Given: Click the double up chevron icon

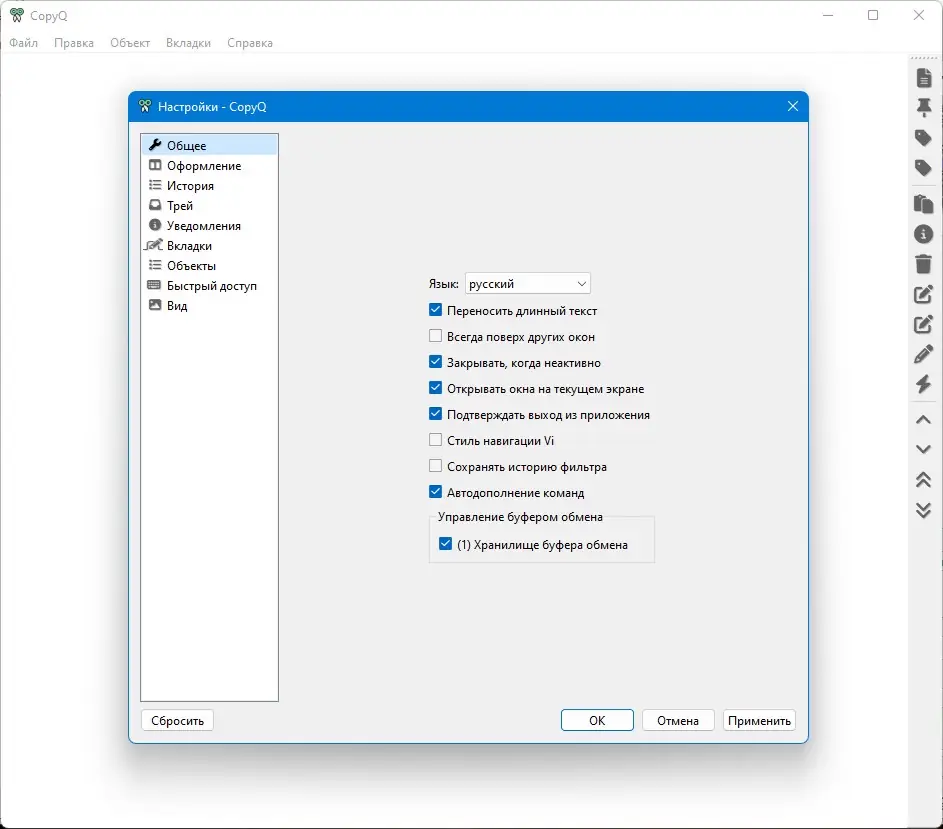Looking at the screenshot, I should (x=924, y=479).
